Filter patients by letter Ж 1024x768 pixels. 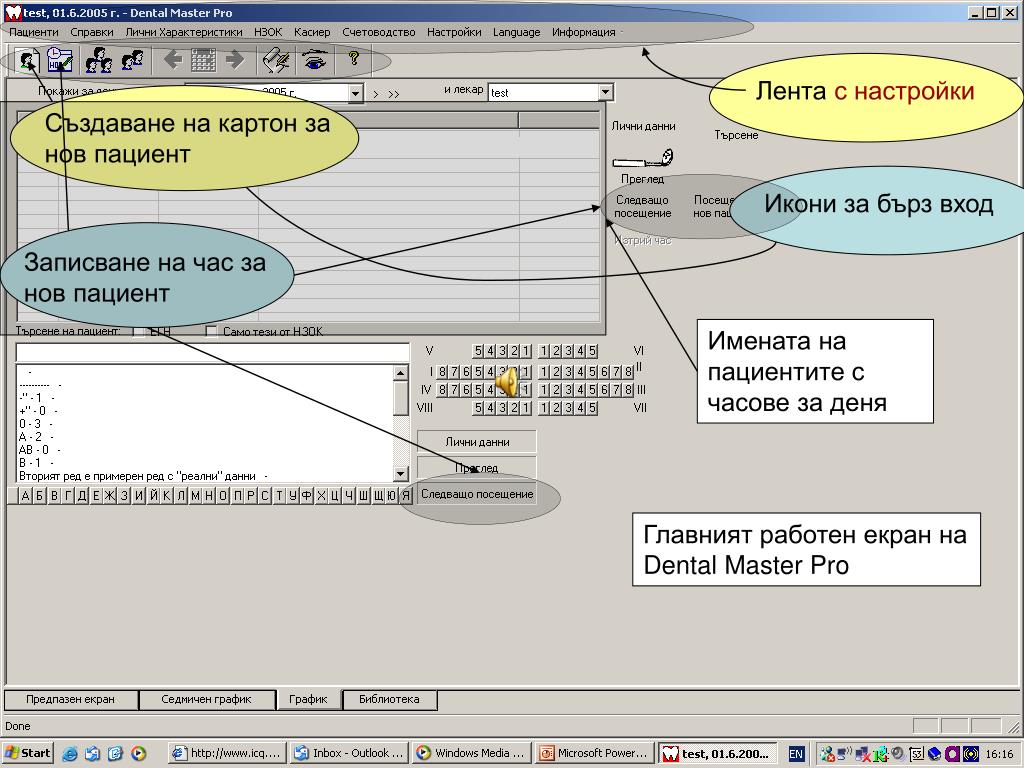[x=109, y=496]
